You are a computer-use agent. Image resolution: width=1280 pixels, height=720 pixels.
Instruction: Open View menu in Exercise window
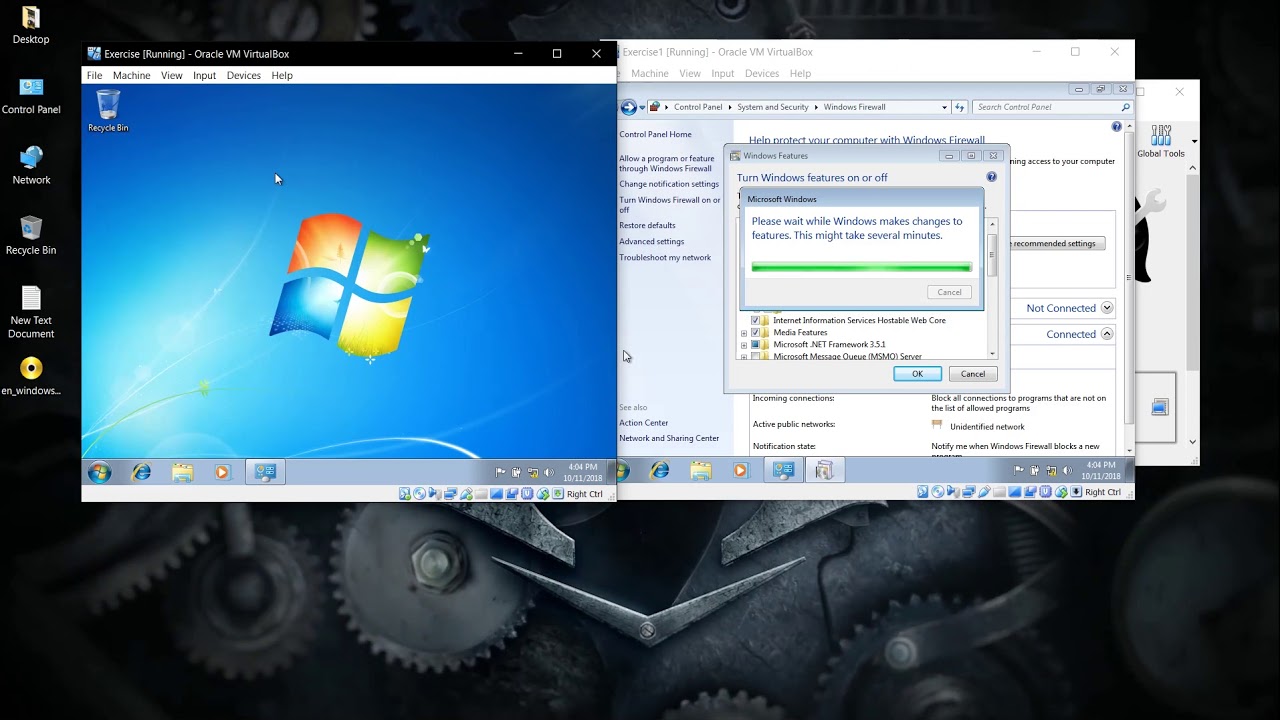172,75
